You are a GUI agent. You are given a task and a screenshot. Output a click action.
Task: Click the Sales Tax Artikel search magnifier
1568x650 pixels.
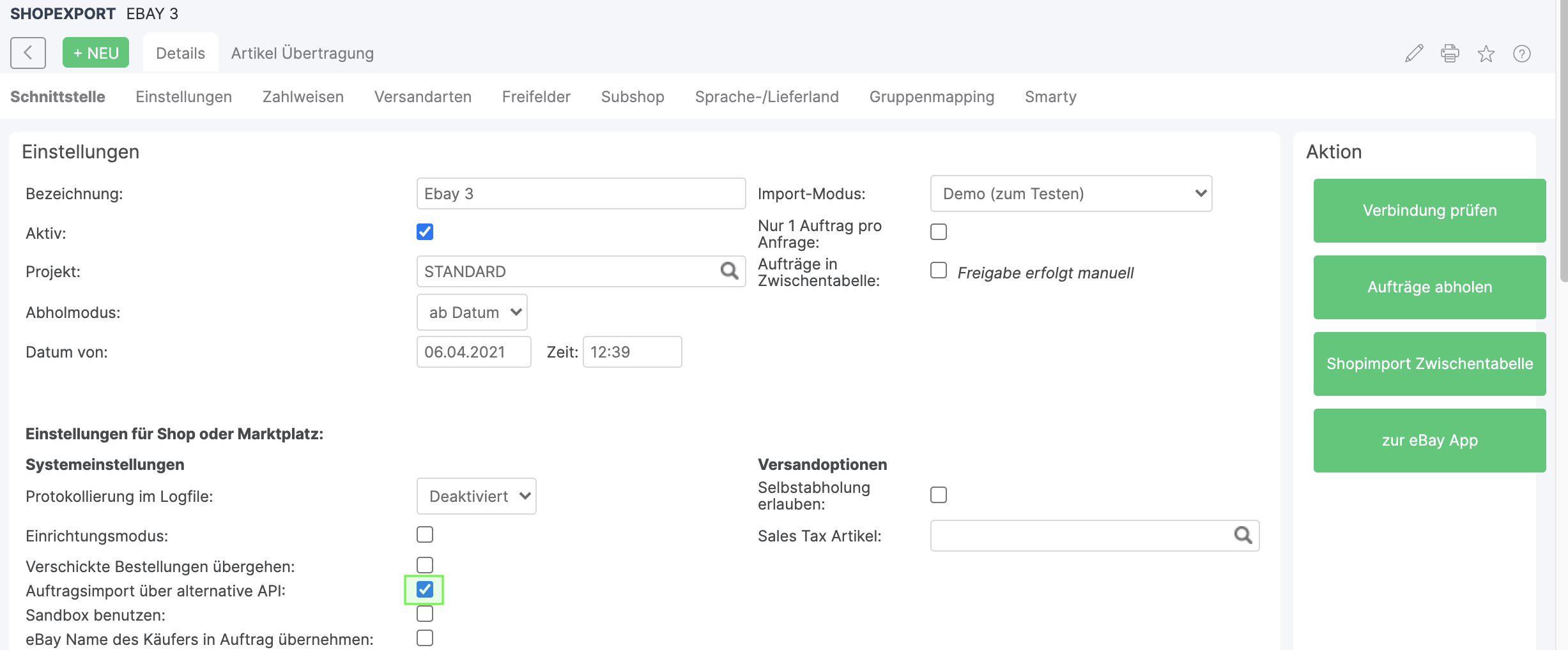click(1243, 535)
